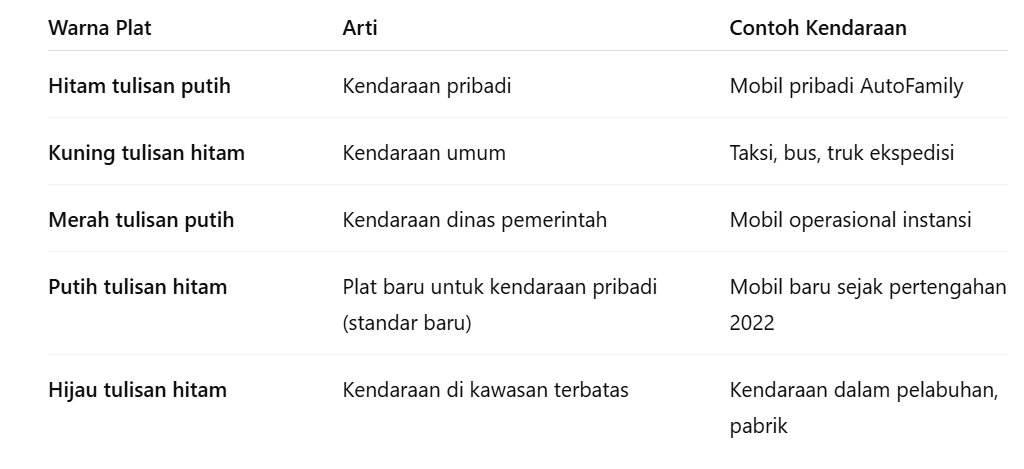Click the "Plat baru untuk kendaraan pribadi" text
The width and height of the screenshot is (1024, 469).
tap(500, 287)
